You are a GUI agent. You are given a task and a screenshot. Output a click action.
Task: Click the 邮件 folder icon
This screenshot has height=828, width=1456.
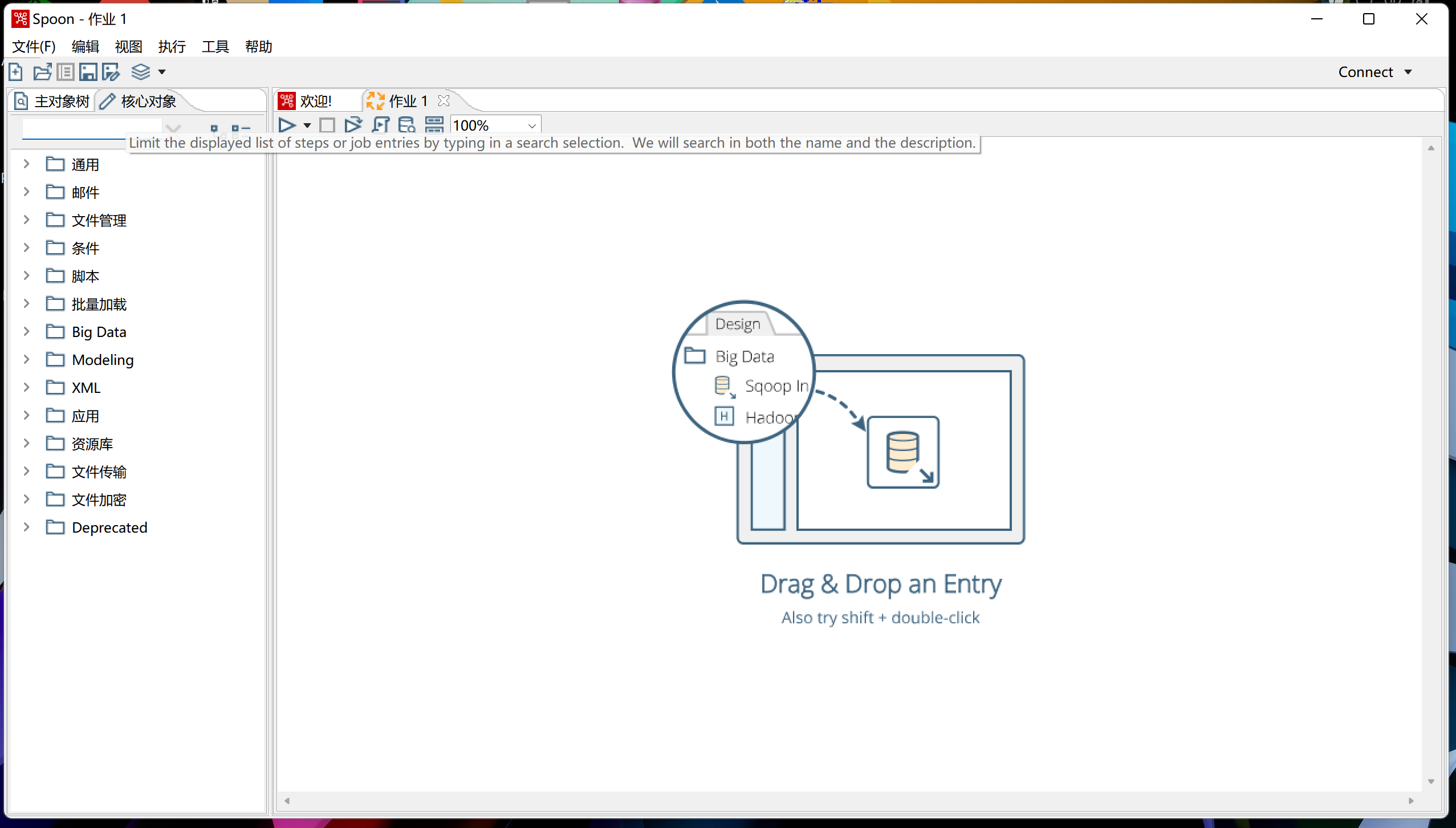[x=55, y=192]
